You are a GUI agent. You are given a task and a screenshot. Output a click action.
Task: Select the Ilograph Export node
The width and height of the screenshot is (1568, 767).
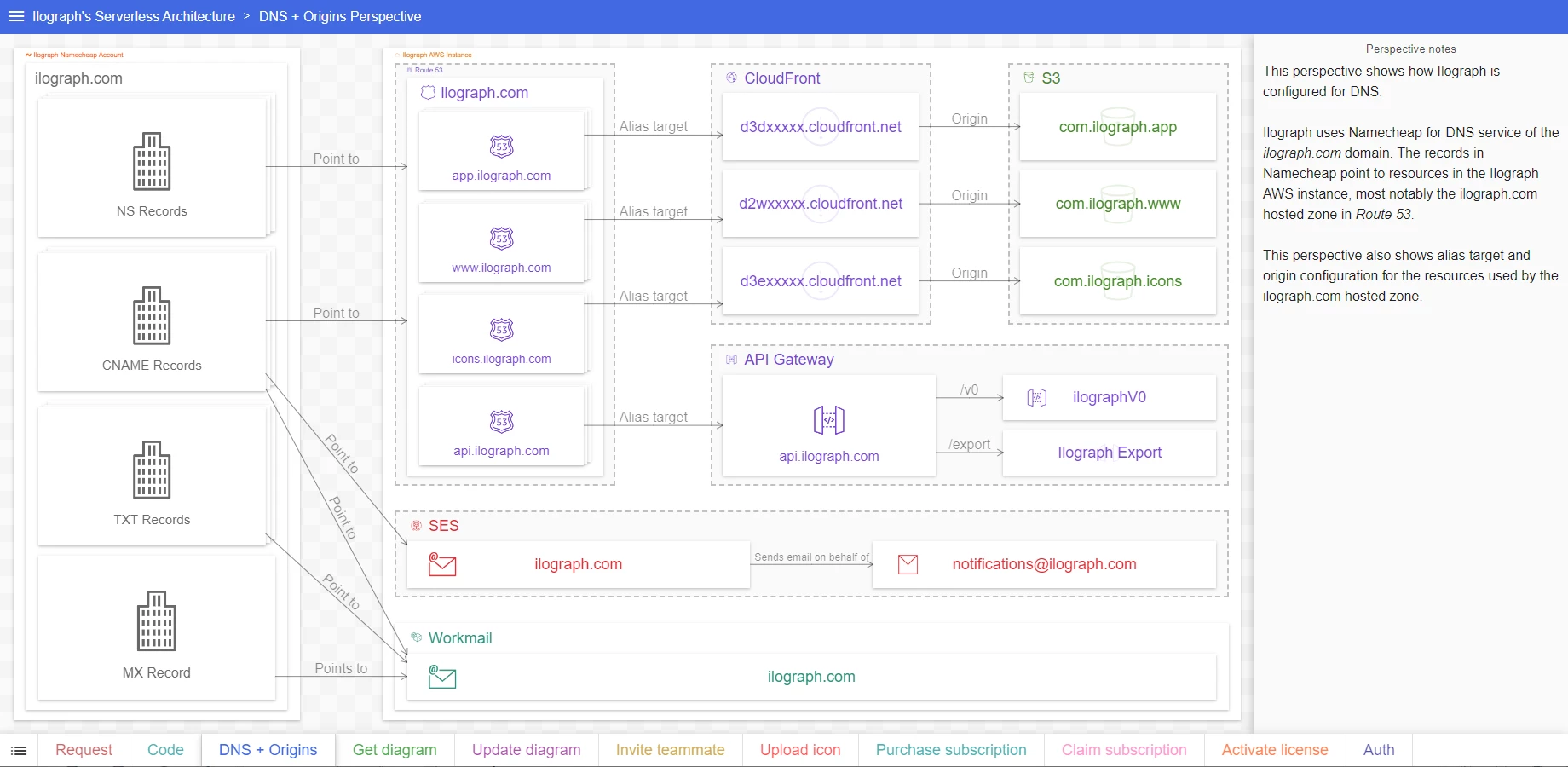tap(1110, 453)
